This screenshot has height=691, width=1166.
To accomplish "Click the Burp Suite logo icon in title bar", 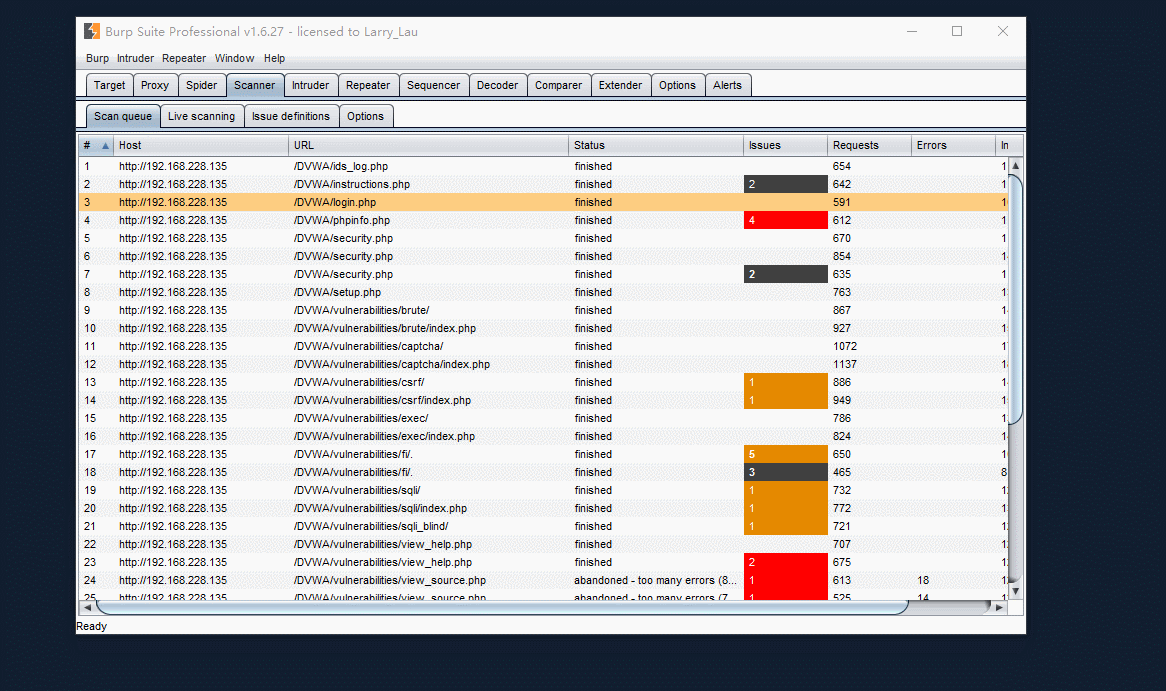I will (x=91, y=31).
